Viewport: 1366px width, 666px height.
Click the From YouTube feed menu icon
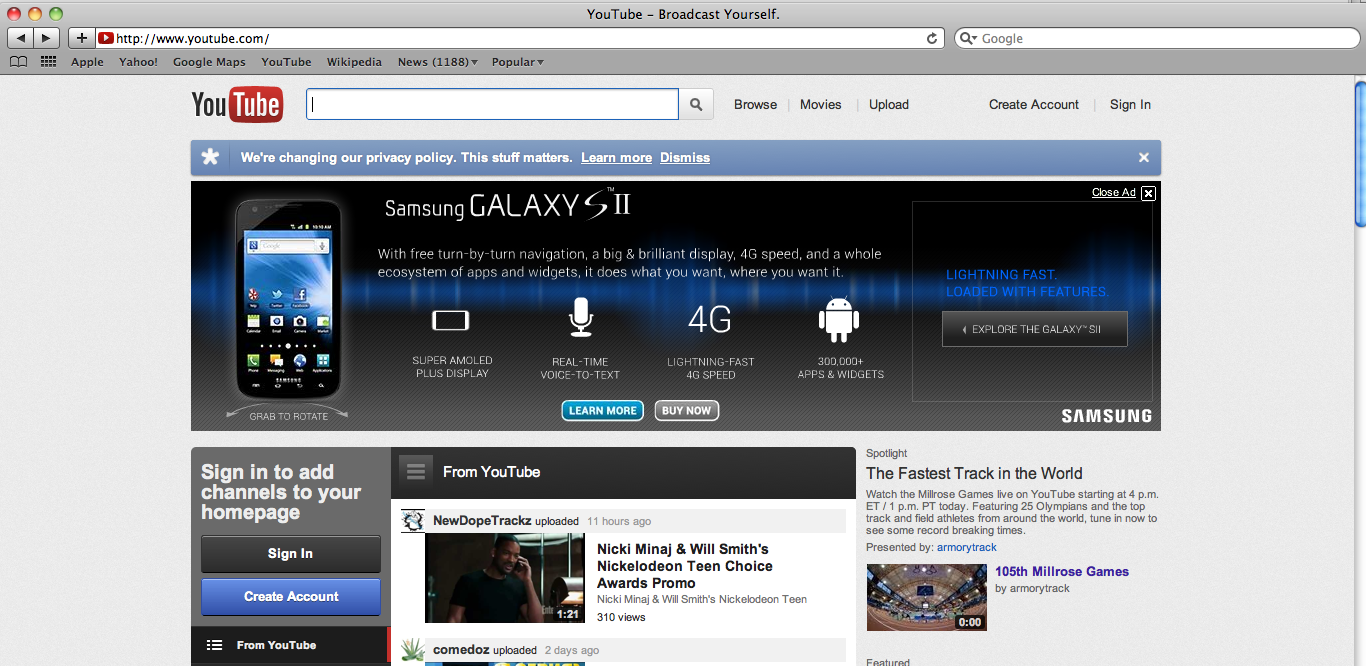click(x=416, y=471)
